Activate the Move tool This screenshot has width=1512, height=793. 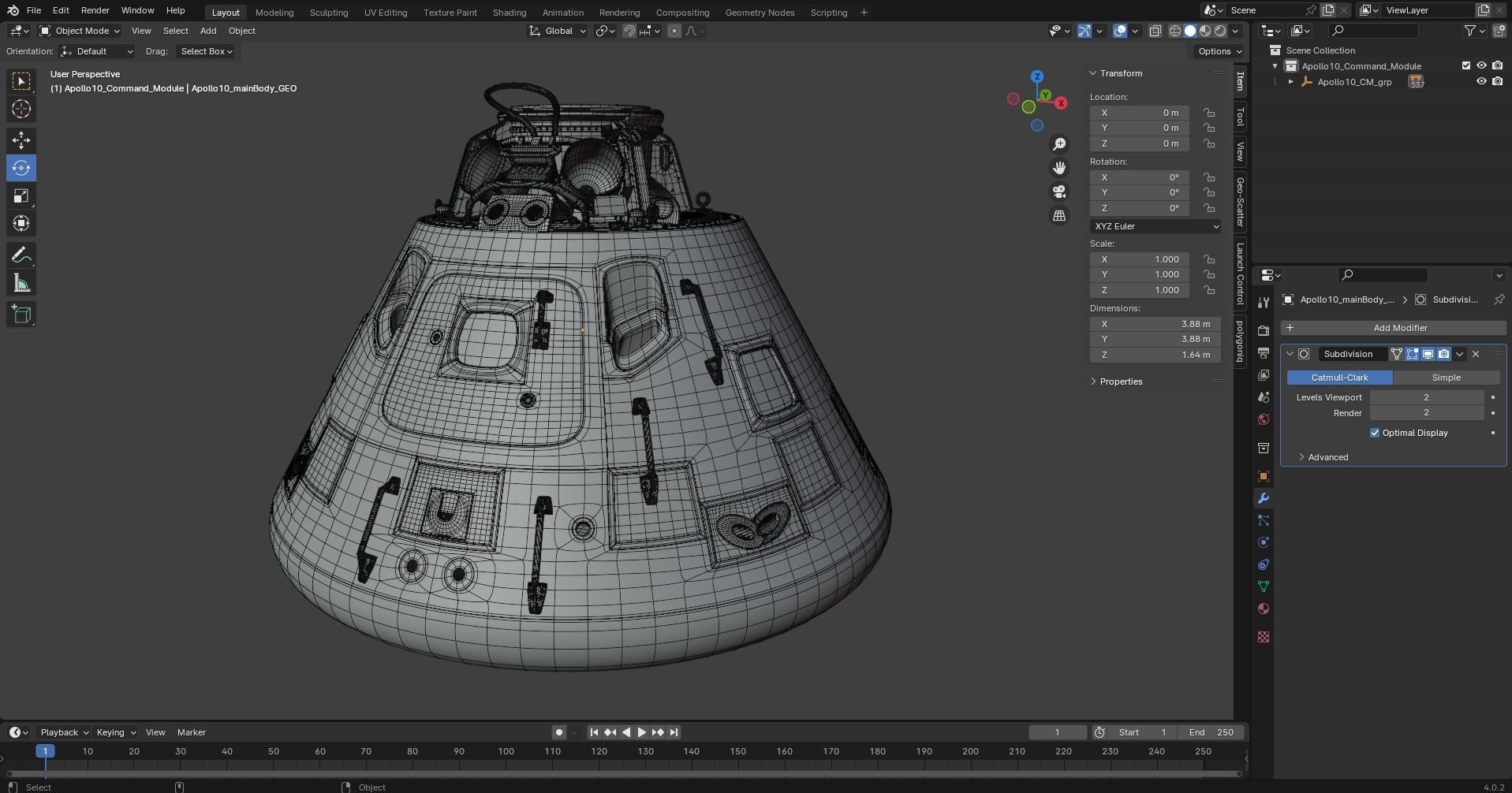[x=21, y=140]
